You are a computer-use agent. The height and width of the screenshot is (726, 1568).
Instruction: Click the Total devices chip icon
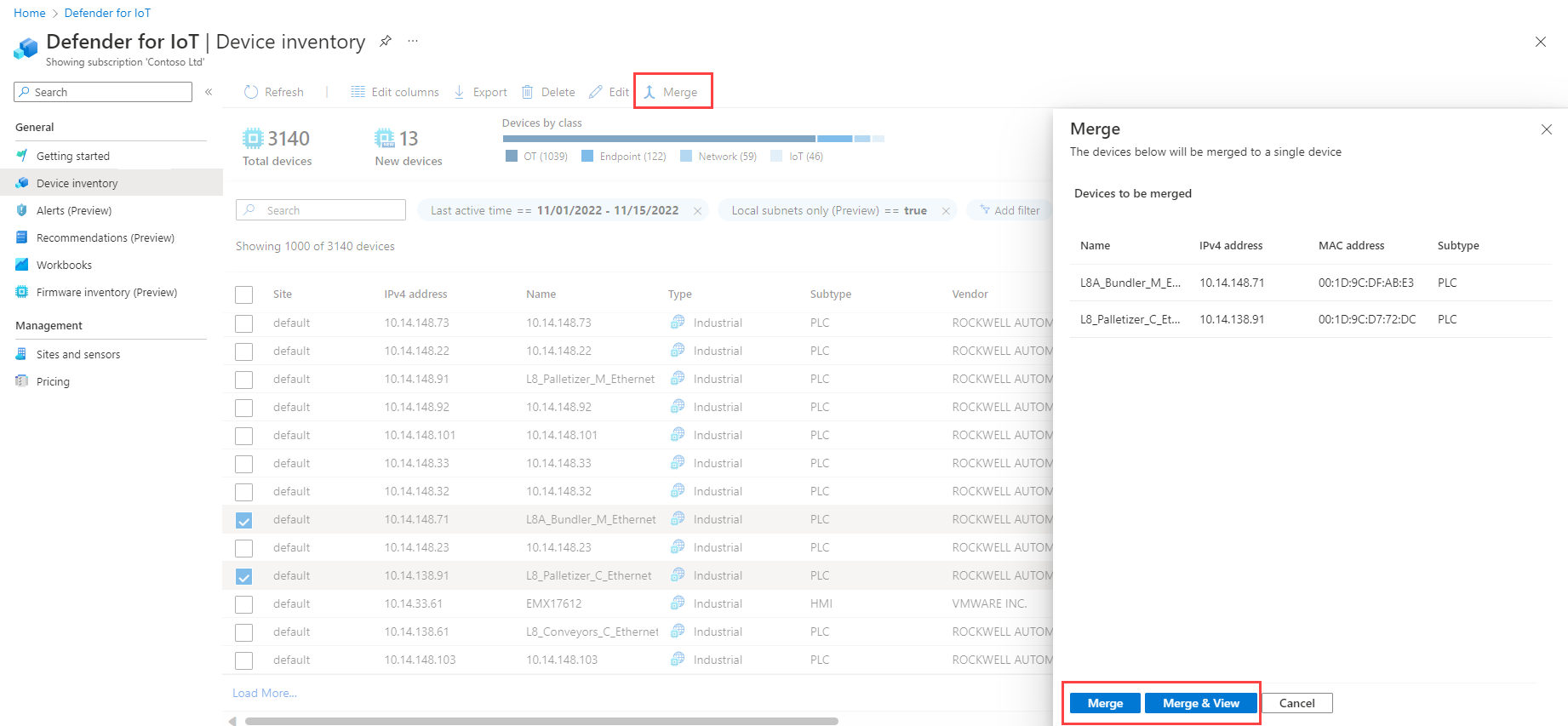tap(253, 138)
